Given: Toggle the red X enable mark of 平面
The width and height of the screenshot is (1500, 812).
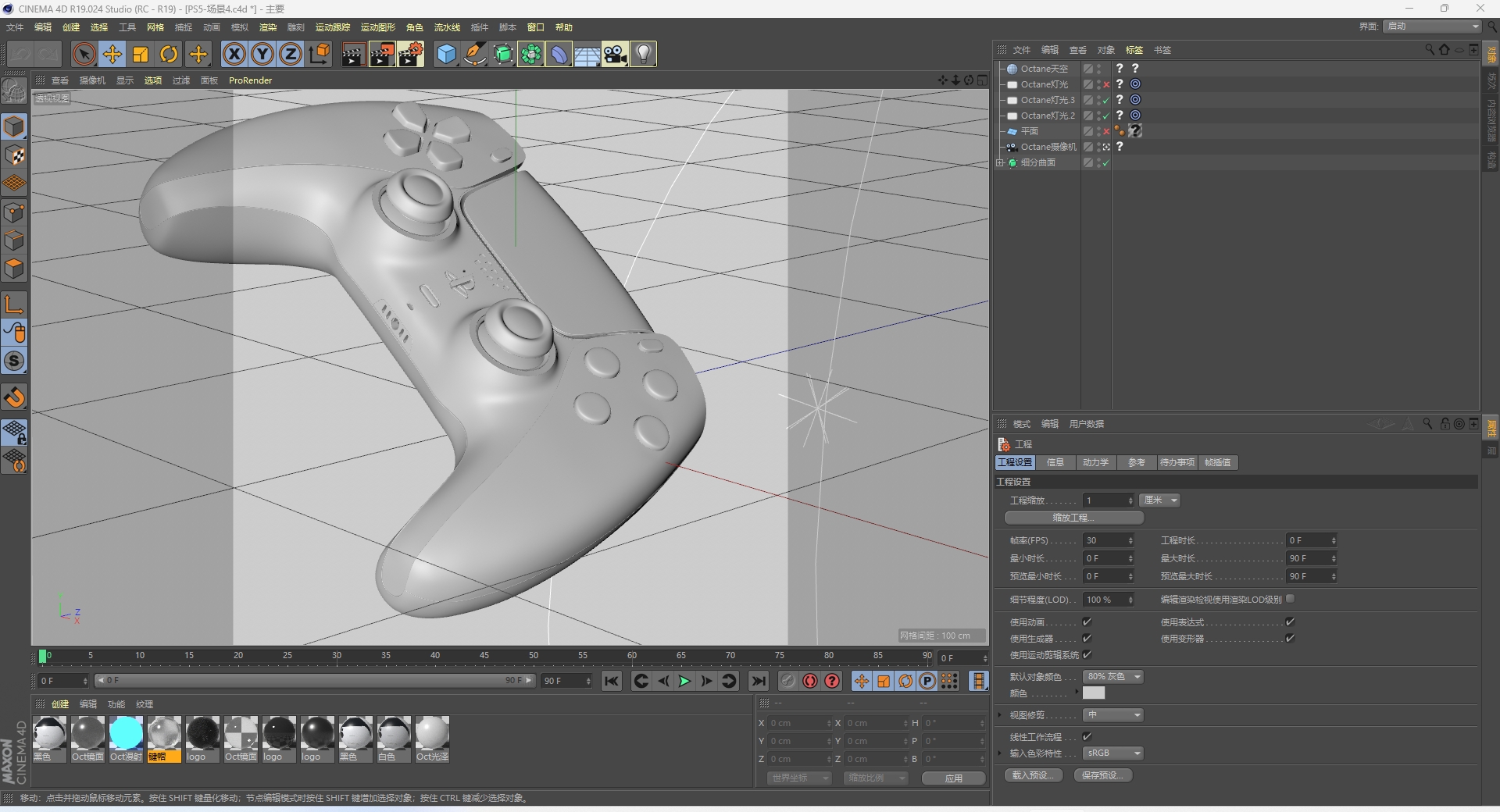Looking at the screenshot, I should click(x=1106, y=131).
